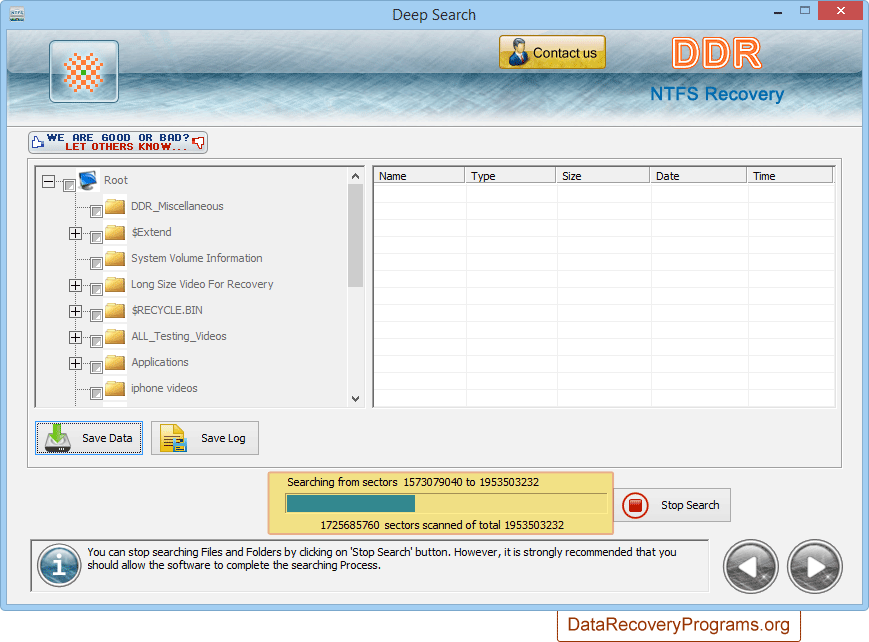Sort by the Time column header
The image size is (869, 642).
790,176
